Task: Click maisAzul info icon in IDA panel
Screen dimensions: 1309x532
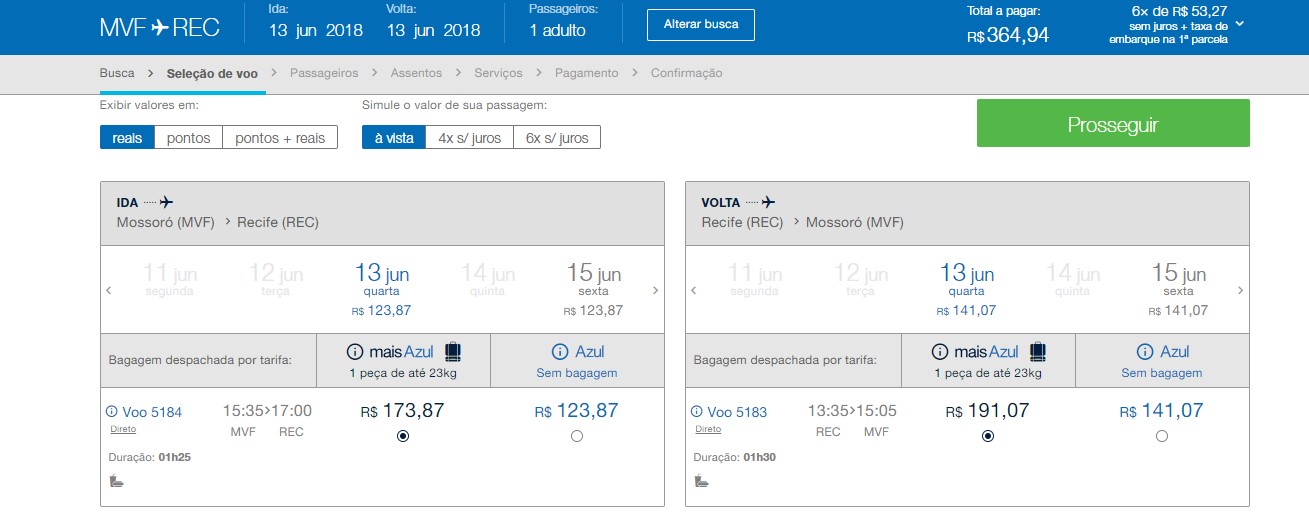Action: (354, 352)
